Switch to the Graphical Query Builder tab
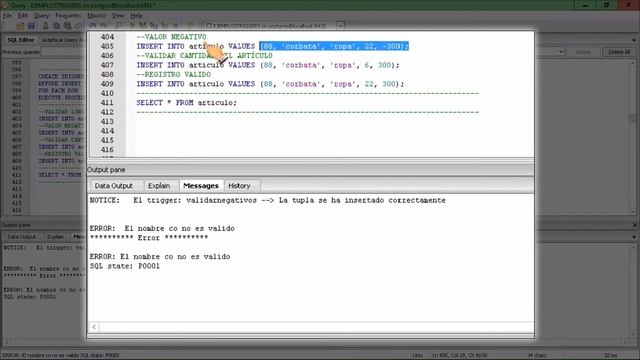Viewport: 640px width, 360px height. [x=63, y=40]
